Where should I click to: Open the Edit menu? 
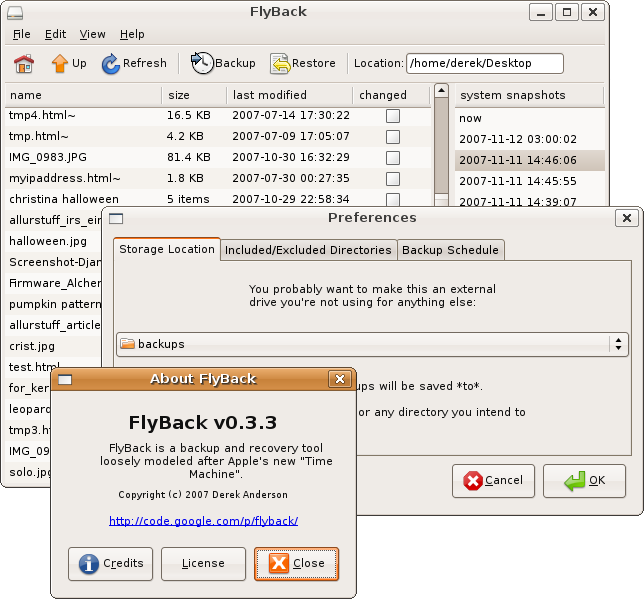pos(55,34)
